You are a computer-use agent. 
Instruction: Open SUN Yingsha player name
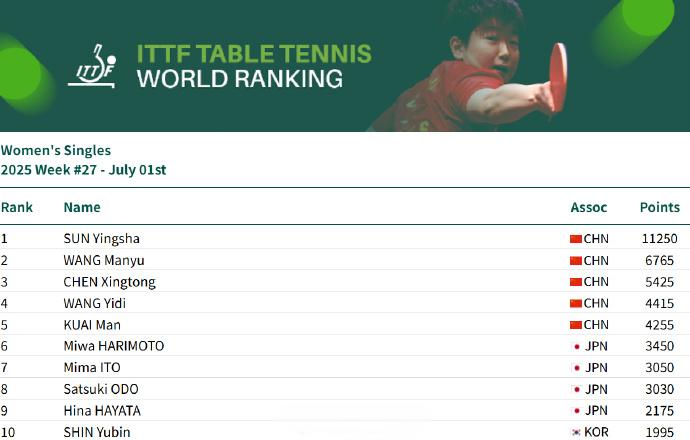[x=102, y=238]
